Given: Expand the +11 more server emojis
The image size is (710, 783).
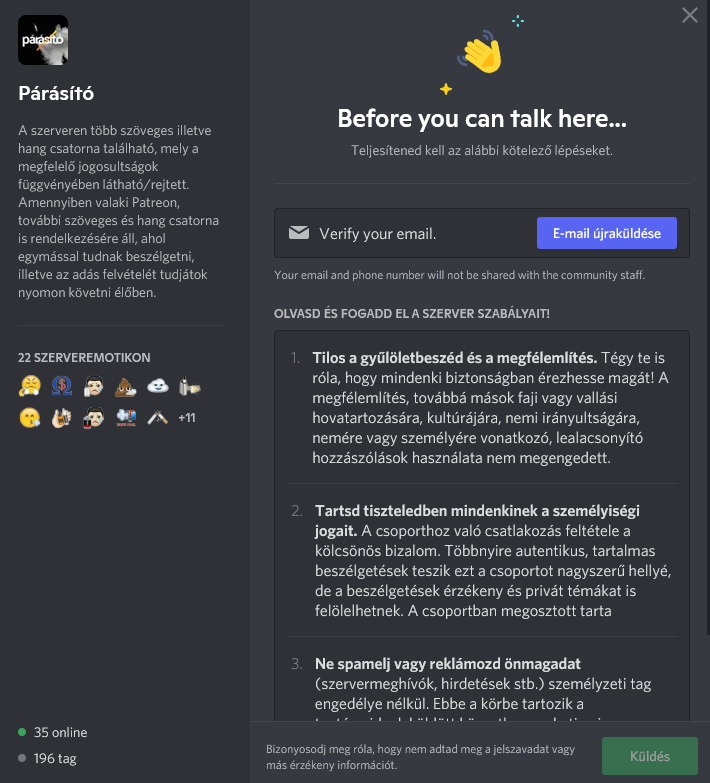Looking at the screenshot, I should point(187,417).
